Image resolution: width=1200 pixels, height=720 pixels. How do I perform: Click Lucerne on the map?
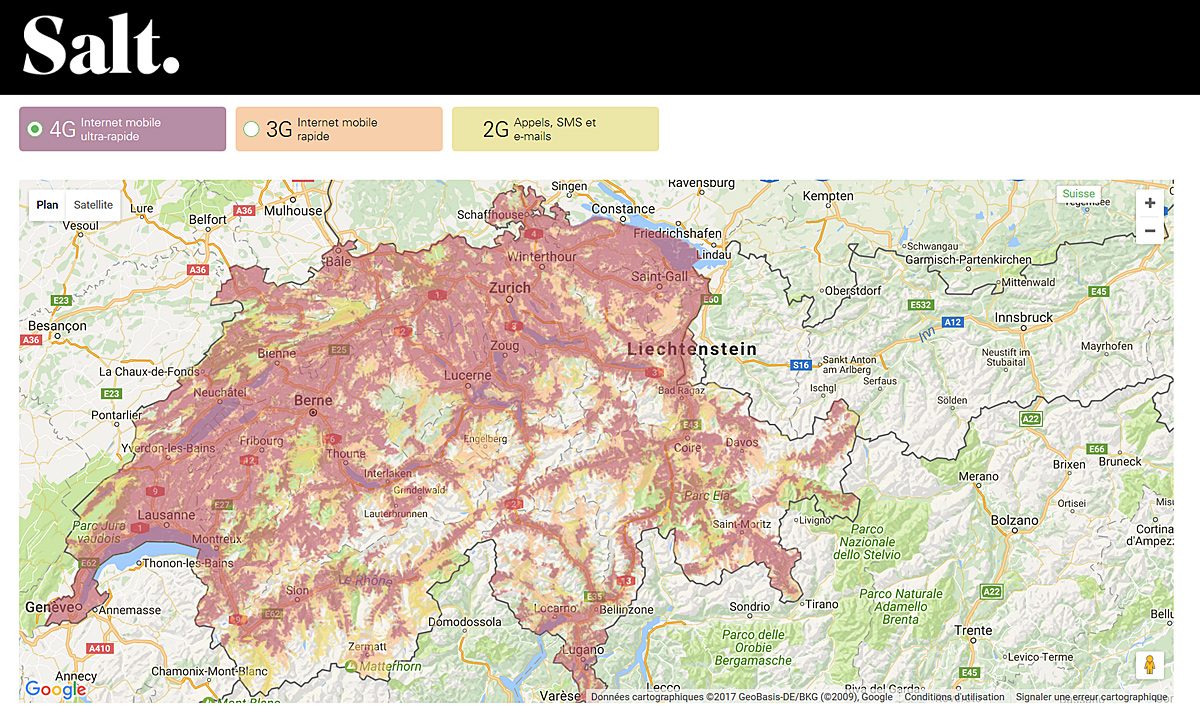468,374
